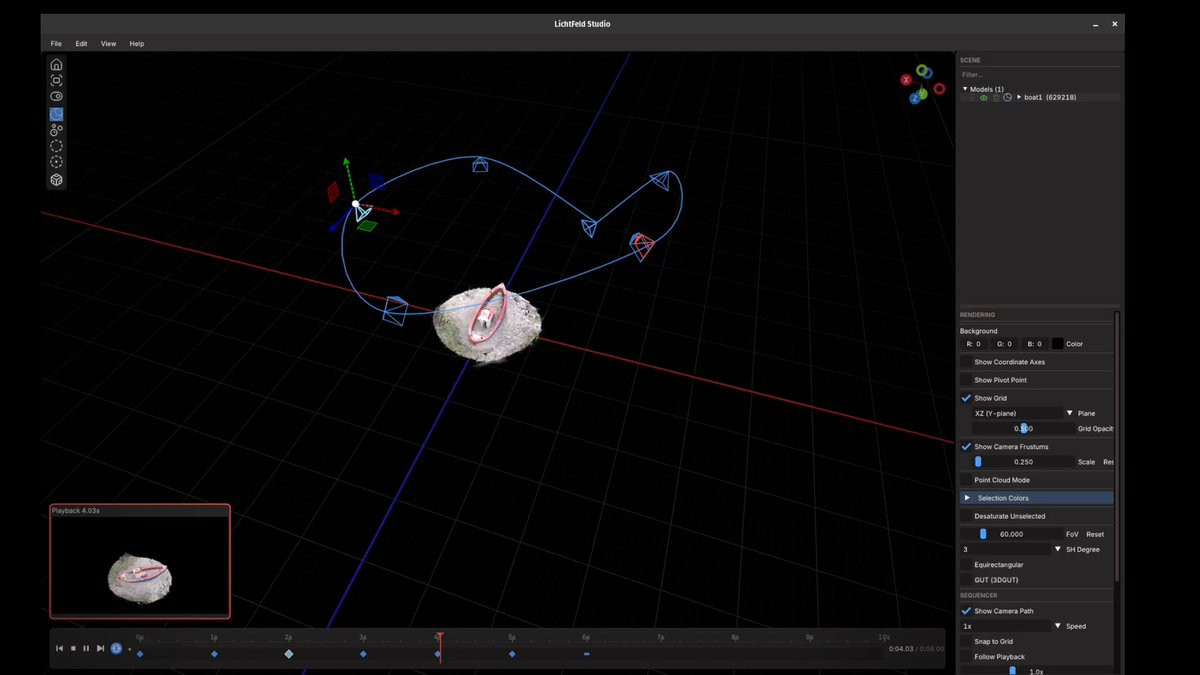The width and height of the screenshot is (1200, 675).
Task: Click the red X axis gizmo ball
Action: pos(906,80)
